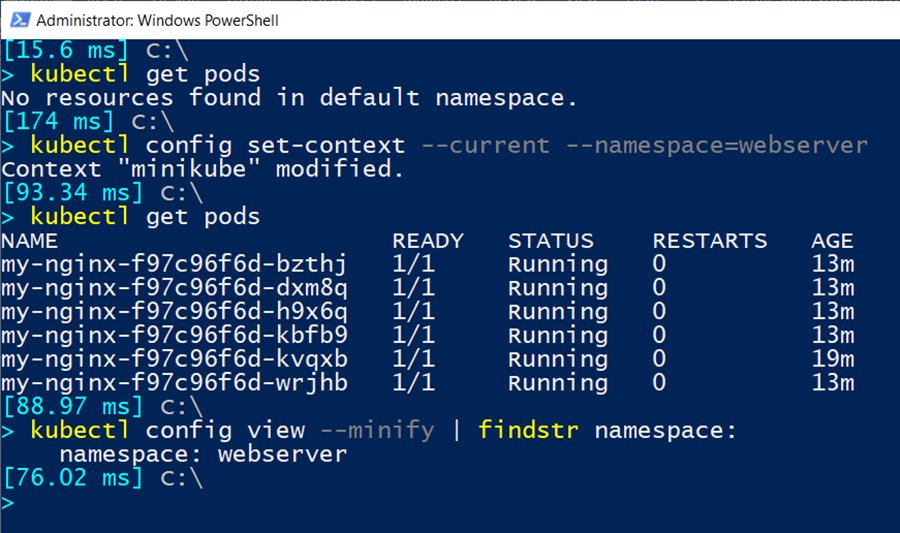
Task: Select the my-nginx-f97c96f6d-dxm8q pod entry
Action: click(174, 289)
